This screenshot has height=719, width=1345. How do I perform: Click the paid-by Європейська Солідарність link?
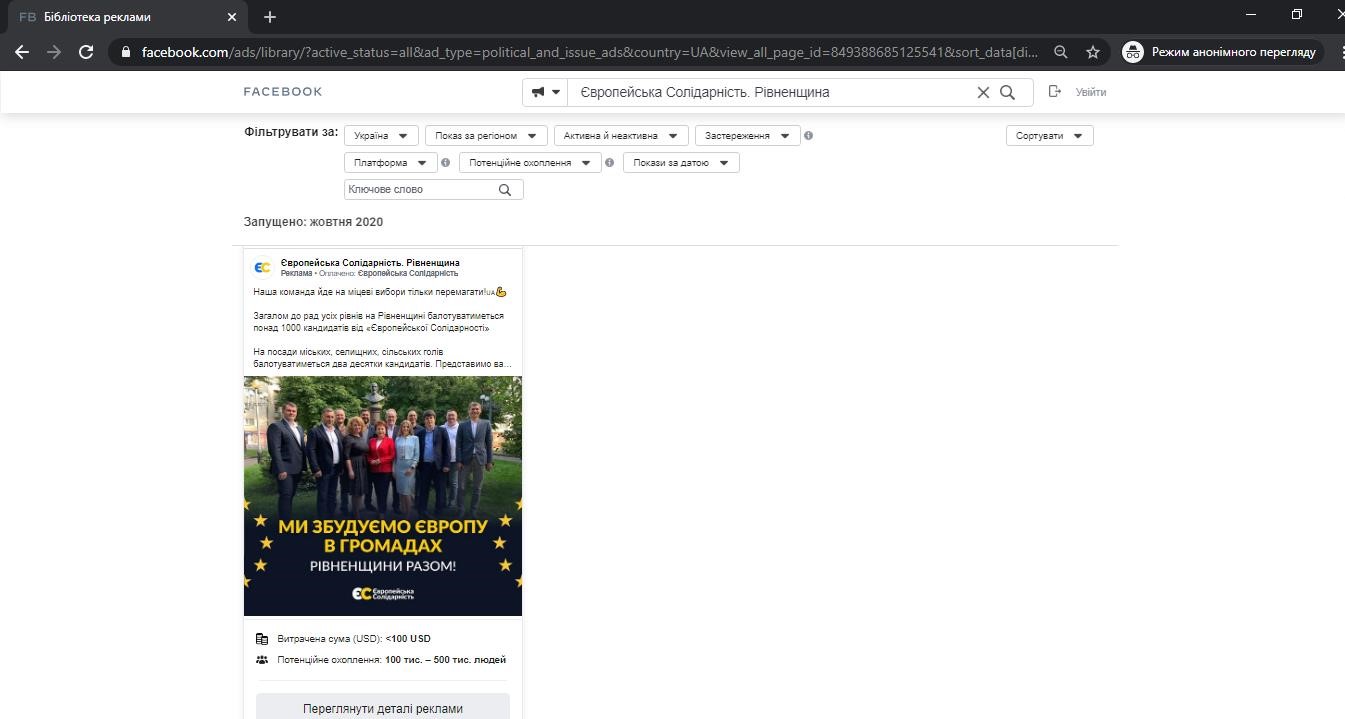point(408,273)
